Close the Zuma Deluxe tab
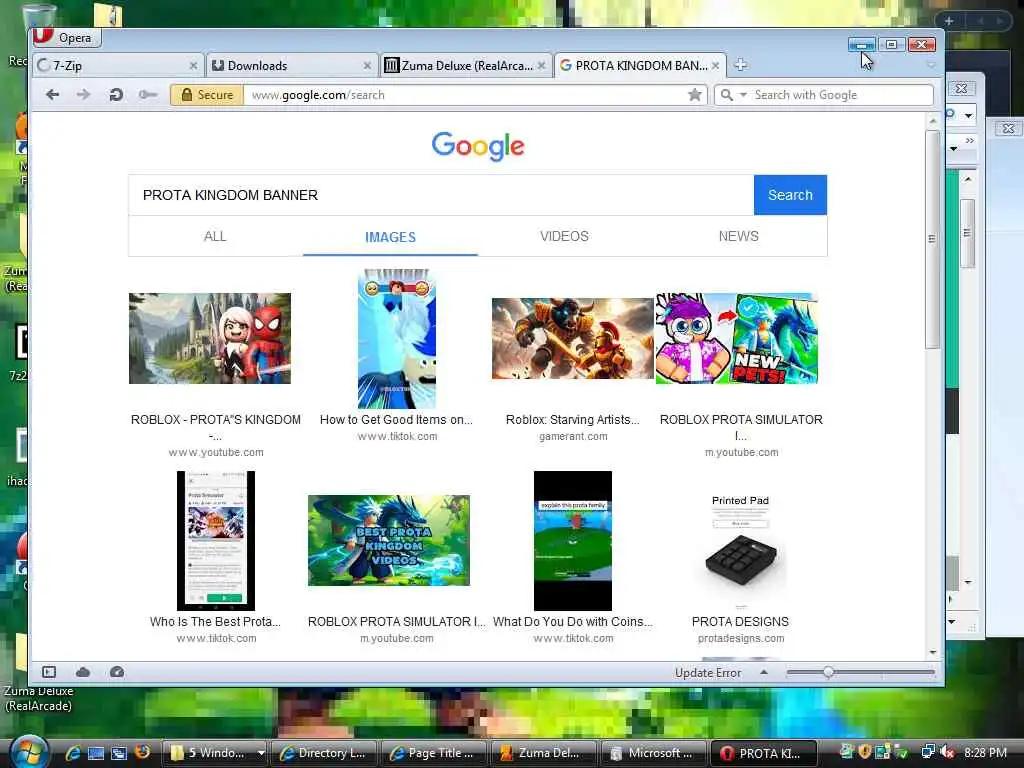The height and width of the screenshot is (768, 1024). pos(541,65)
